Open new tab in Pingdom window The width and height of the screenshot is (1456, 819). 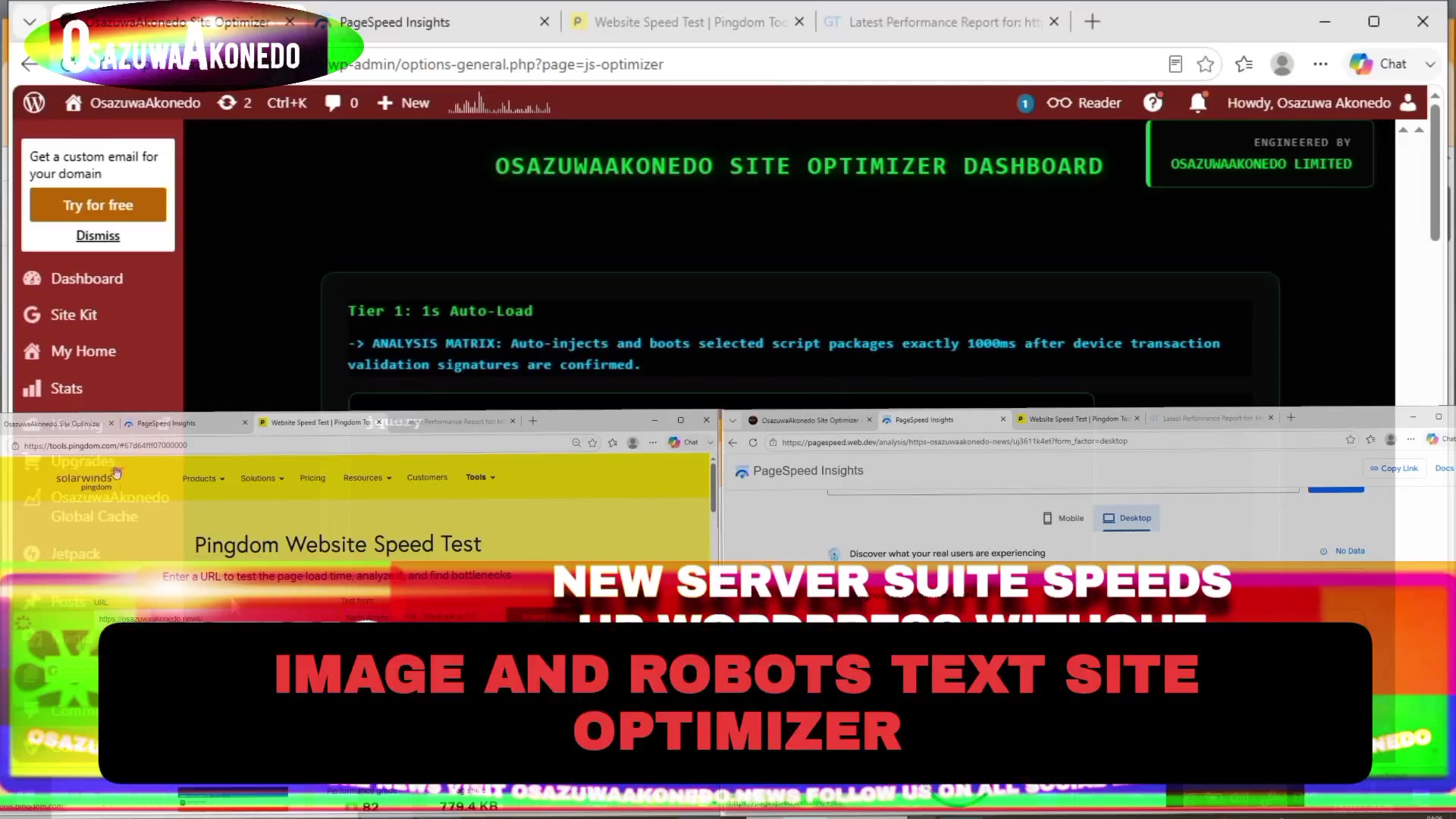533,421
